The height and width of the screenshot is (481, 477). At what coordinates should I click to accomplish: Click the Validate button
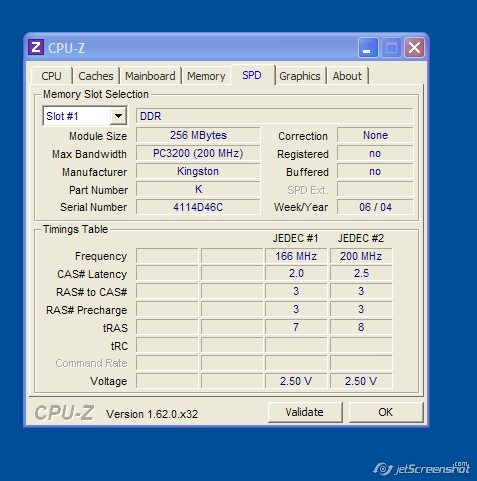pyautogui.click(x=305, y=412)
